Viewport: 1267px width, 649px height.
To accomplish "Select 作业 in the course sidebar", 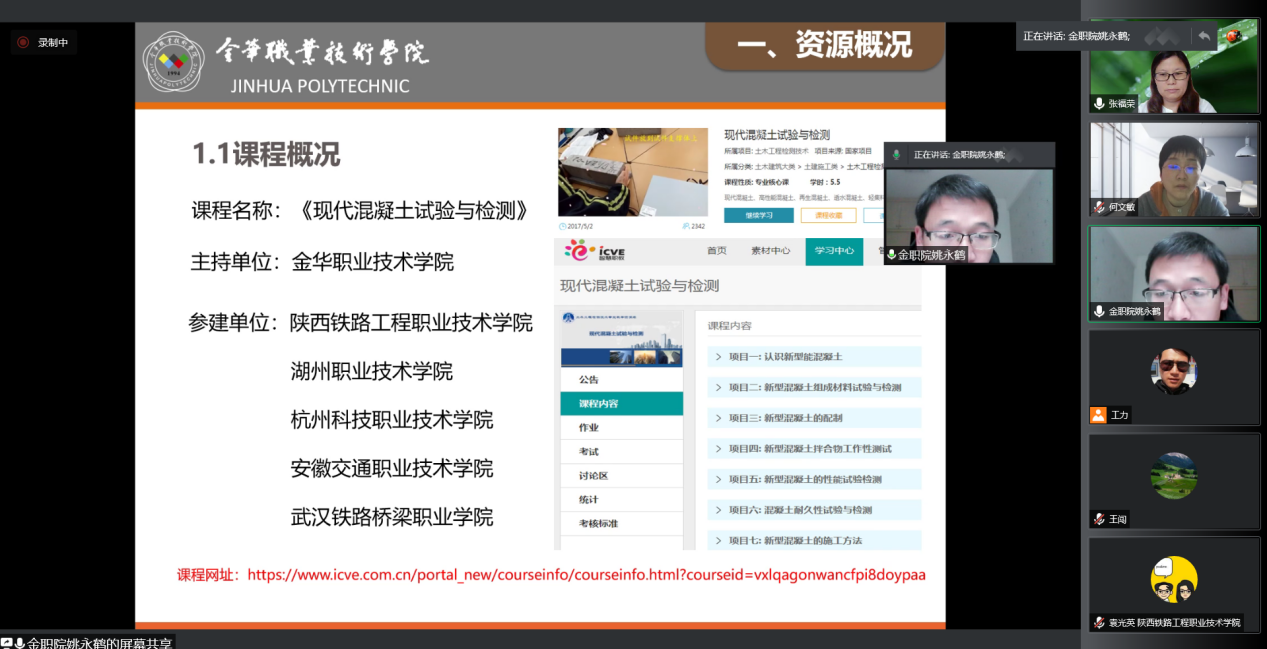I will 588,427.
